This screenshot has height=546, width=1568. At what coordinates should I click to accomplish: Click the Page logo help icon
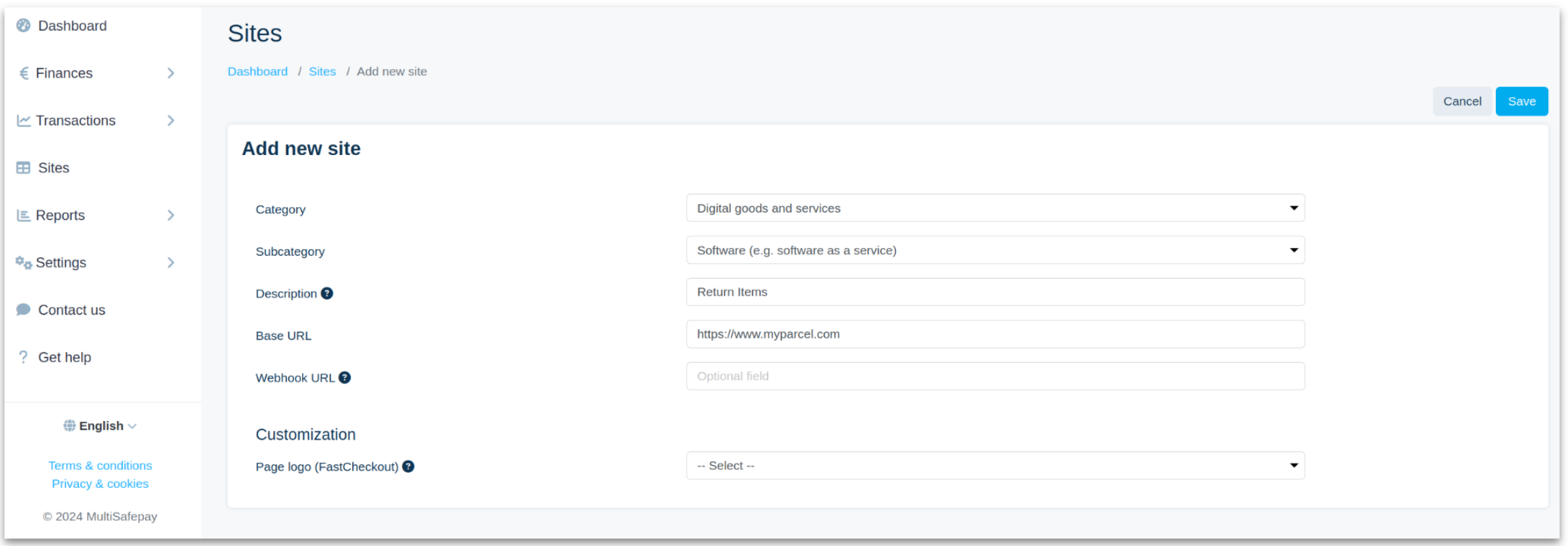point(408,466)
